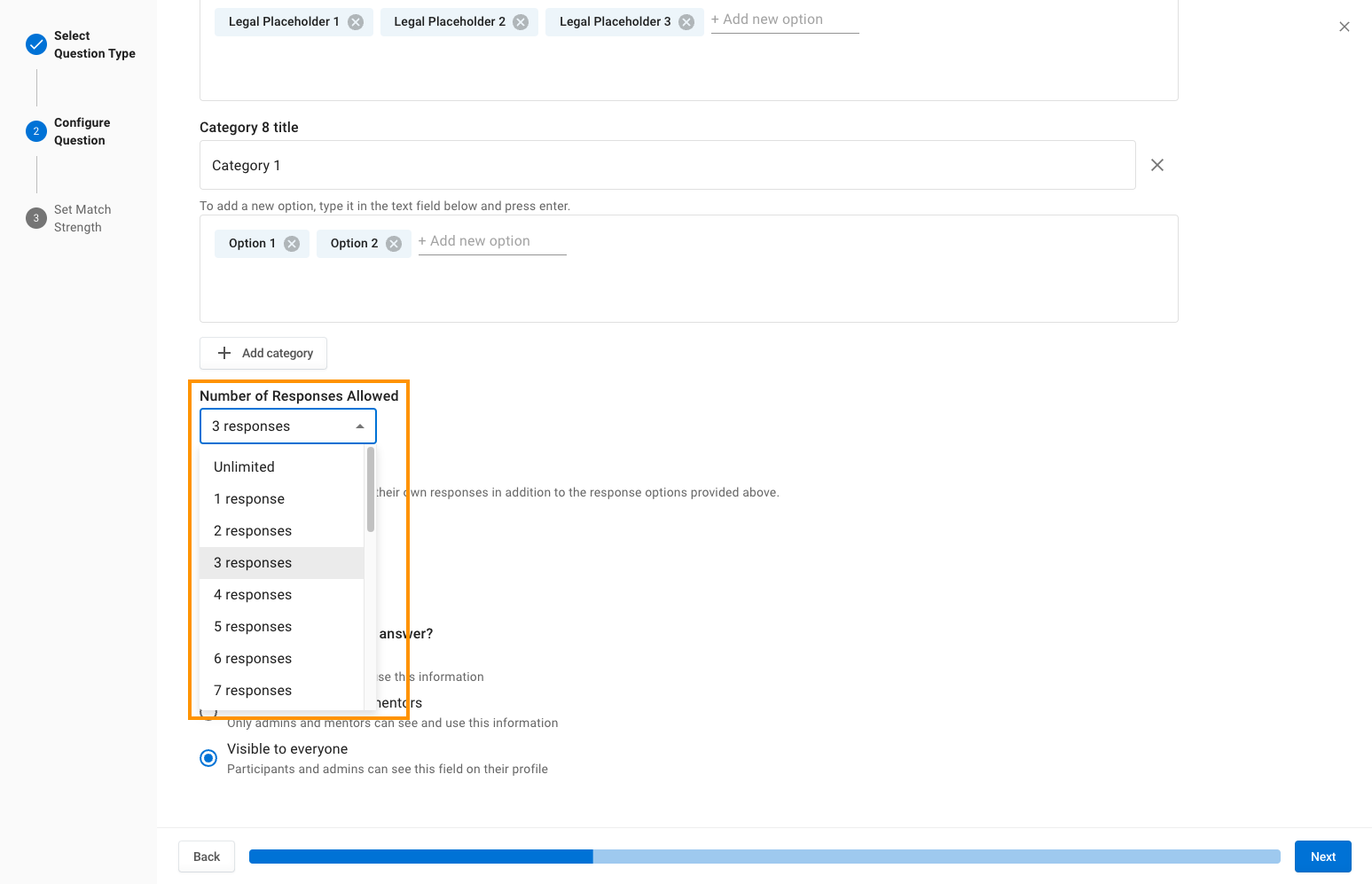The image size is (1372, 884).
Task: Delete the Option 2 chip
Action: click(x=394, y=244)
